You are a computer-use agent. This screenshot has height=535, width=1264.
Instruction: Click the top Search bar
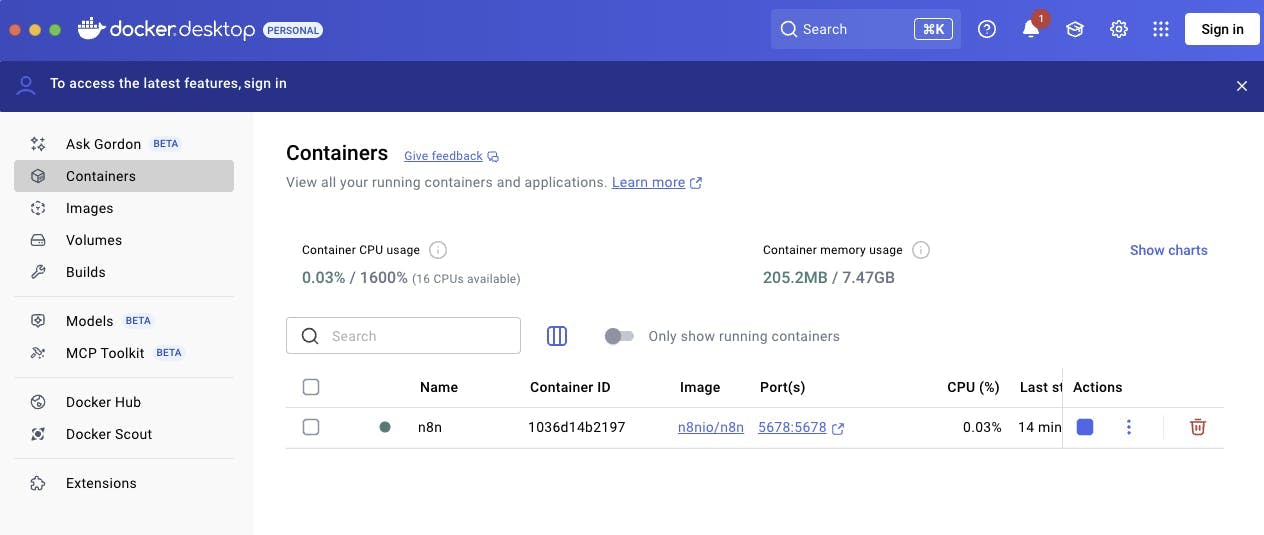(866, 29)
